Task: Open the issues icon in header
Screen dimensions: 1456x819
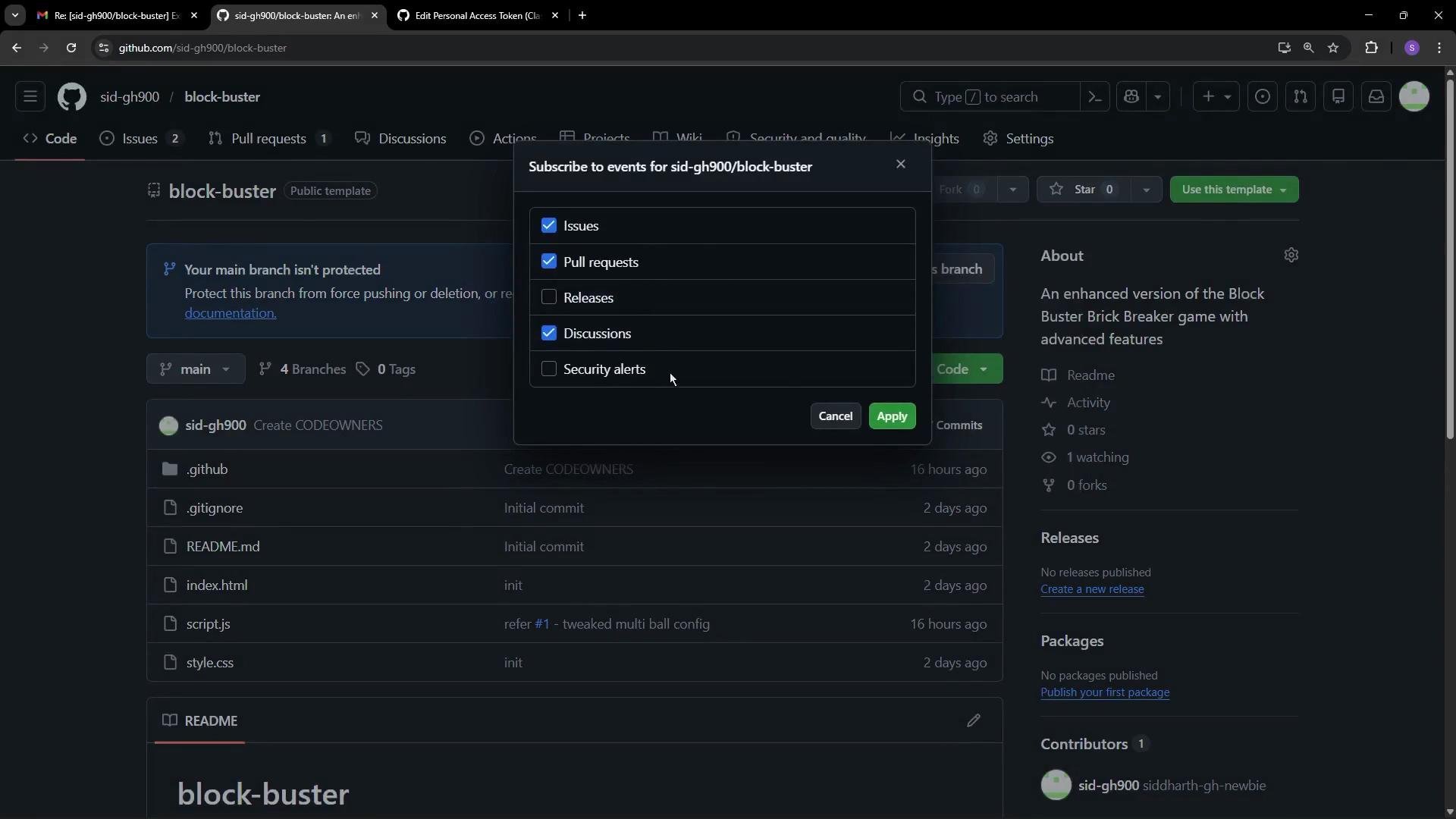Action: tap(1263, 97)
